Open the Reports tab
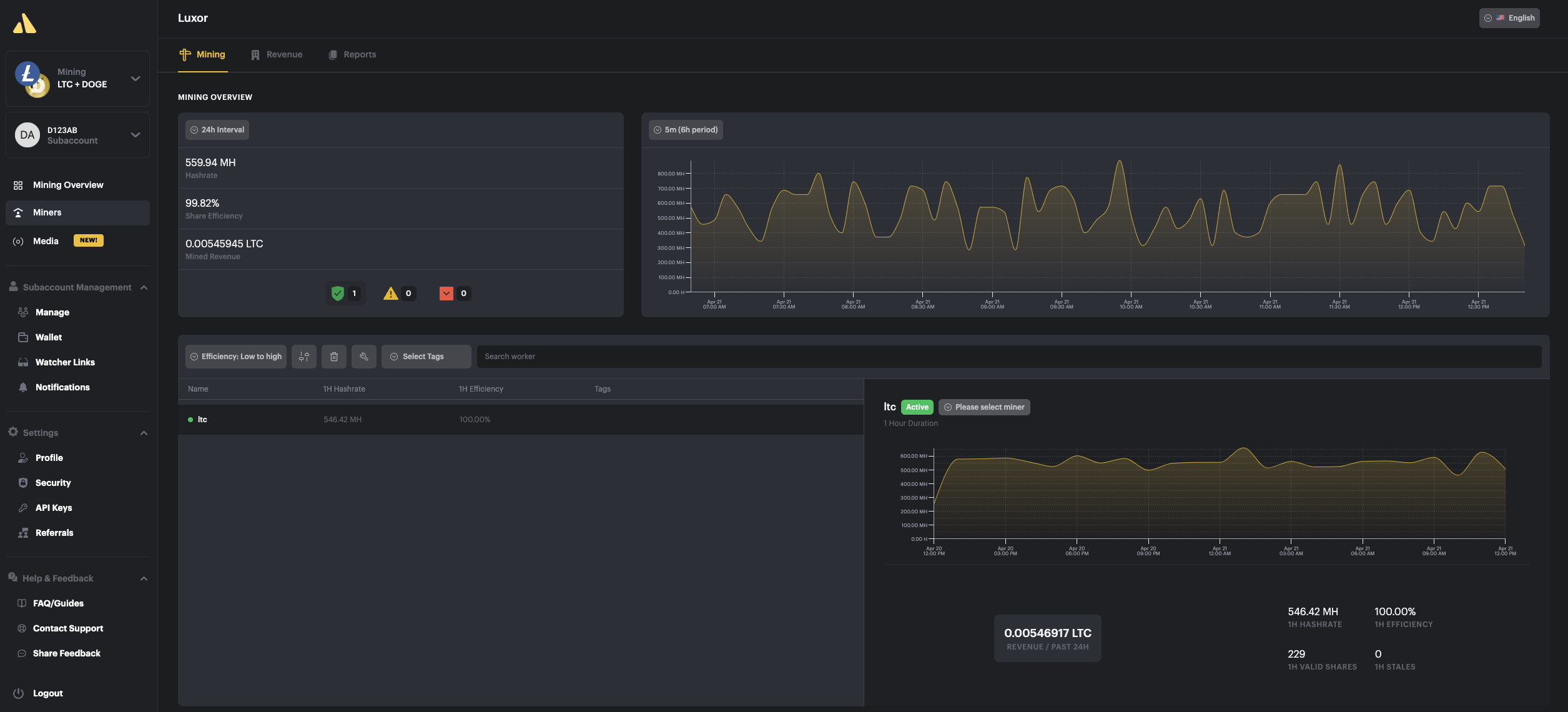This screenshot has width=1568, height=712. pyautogui.click(x=358, y=55)
